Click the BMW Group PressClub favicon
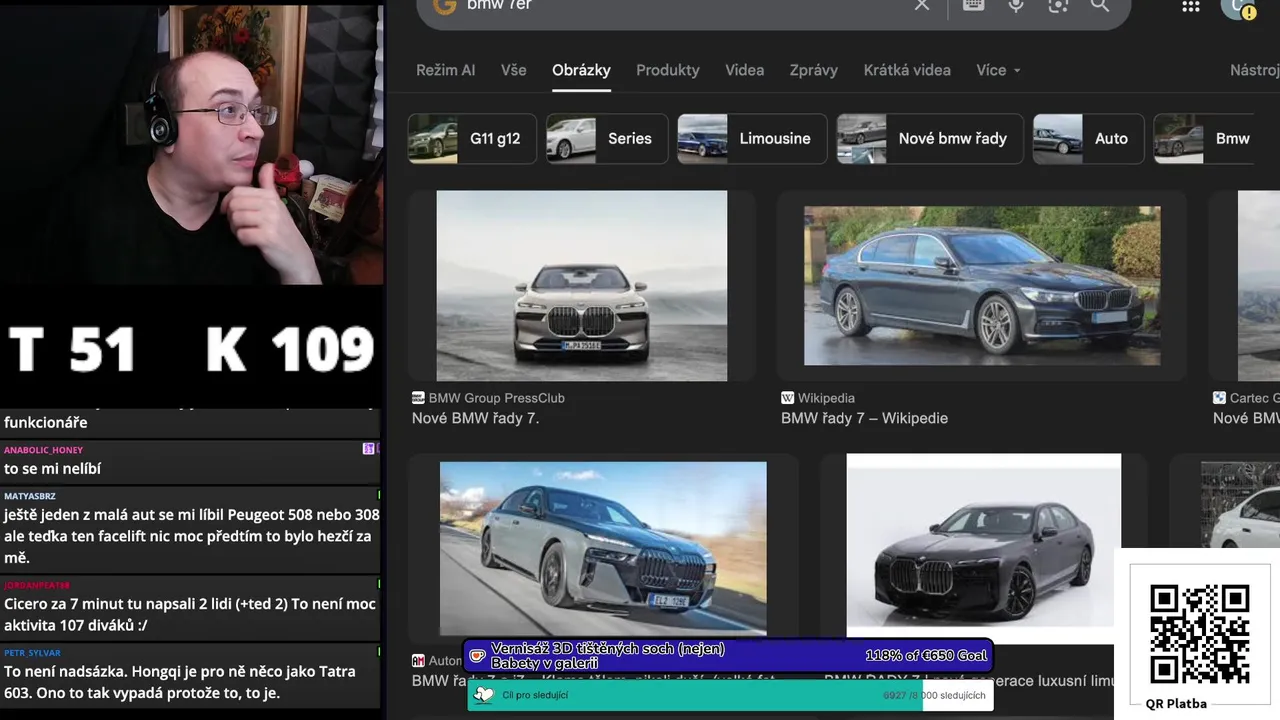This screenshot has width=1280, height=720. point(418,398)
